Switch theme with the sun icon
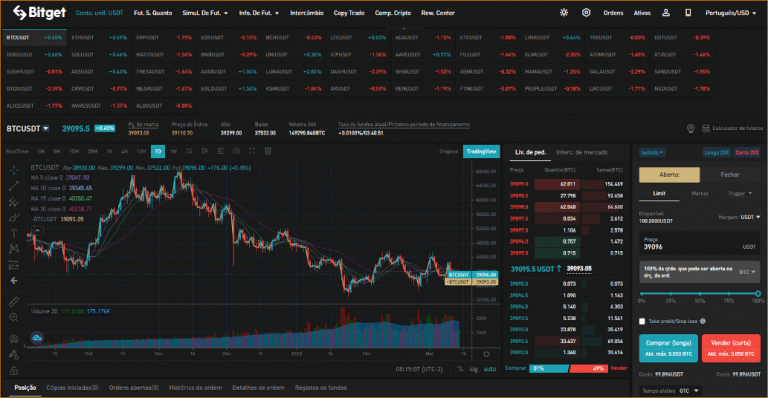768x398 pixels. 564,13
